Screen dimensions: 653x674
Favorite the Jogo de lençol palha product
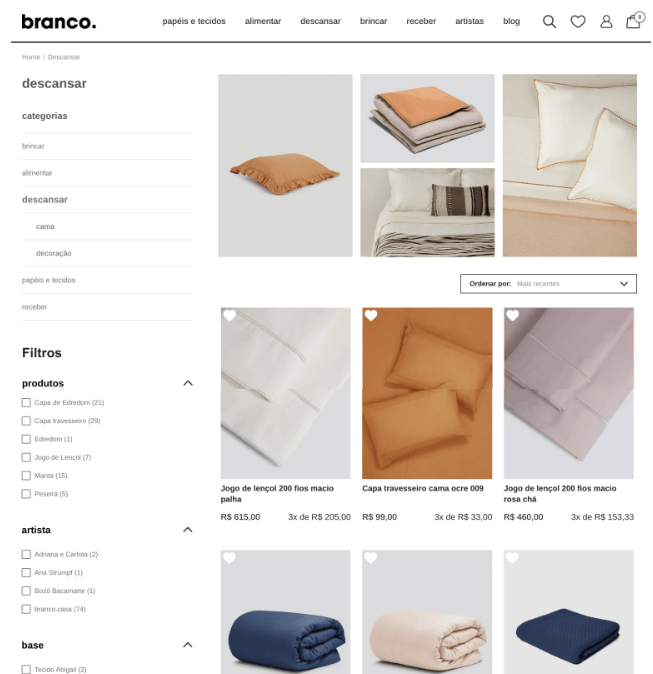pos(230,316)
